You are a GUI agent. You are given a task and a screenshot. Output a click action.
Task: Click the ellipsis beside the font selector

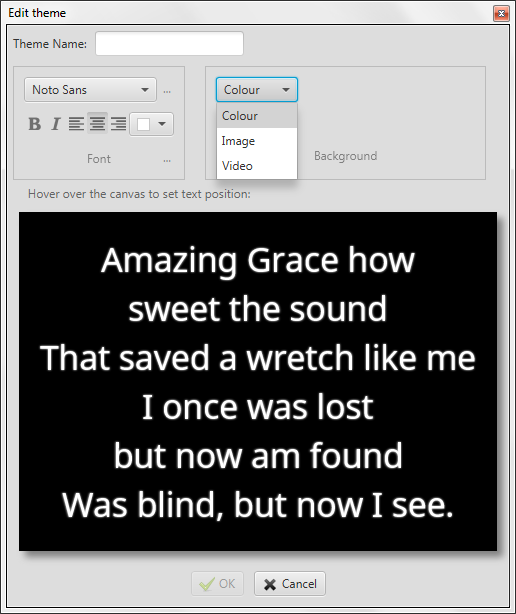point(167,92)
